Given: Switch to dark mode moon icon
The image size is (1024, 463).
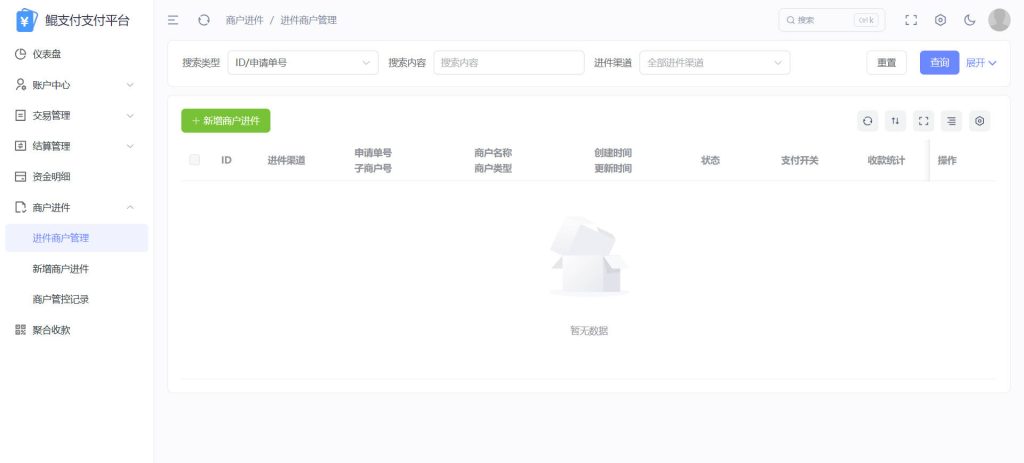Looking at the screenshot, I should pyautogui.click(x=970, y=20).
